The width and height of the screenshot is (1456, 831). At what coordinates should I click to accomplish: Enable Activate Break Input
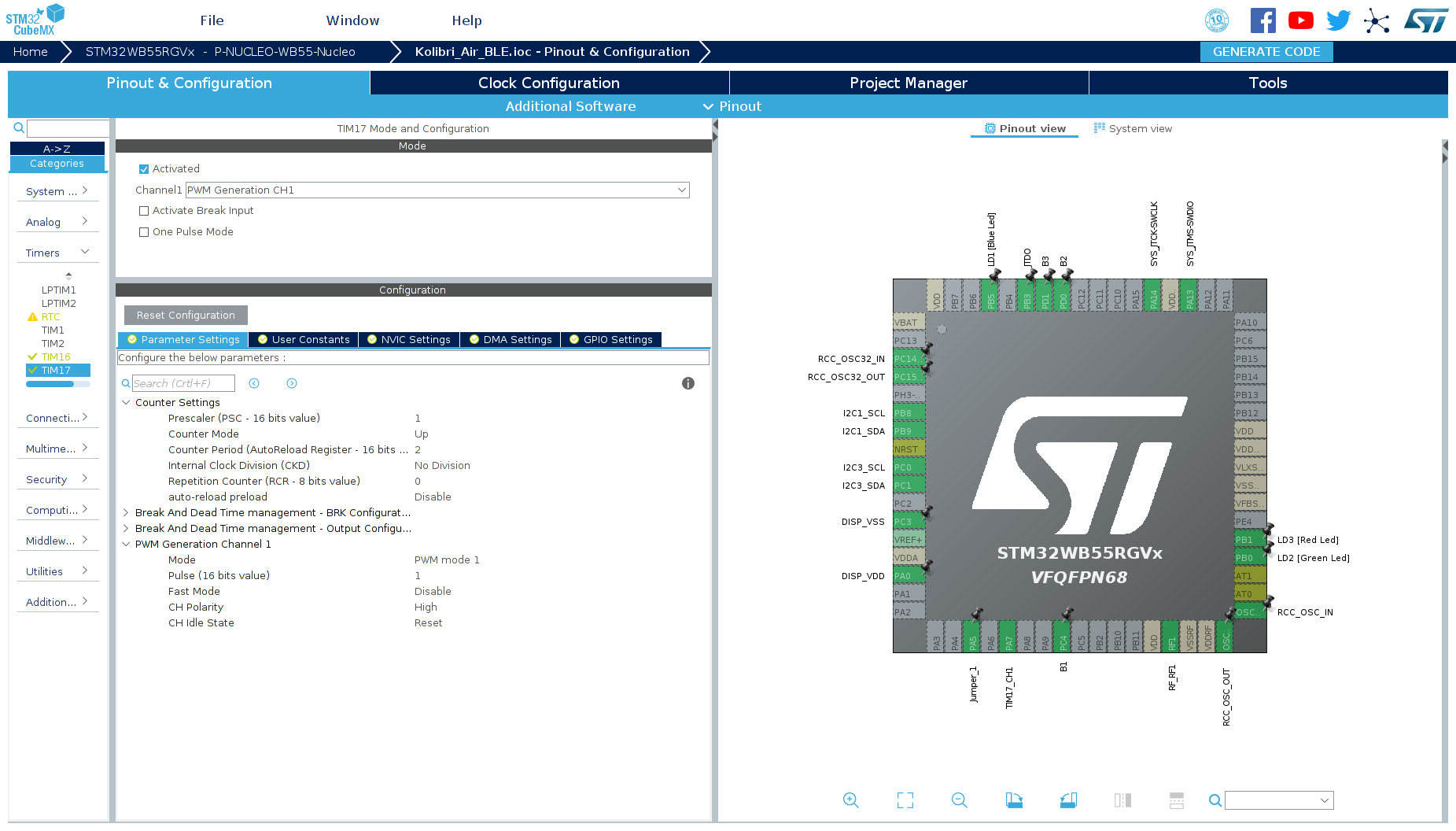[144, 210]
